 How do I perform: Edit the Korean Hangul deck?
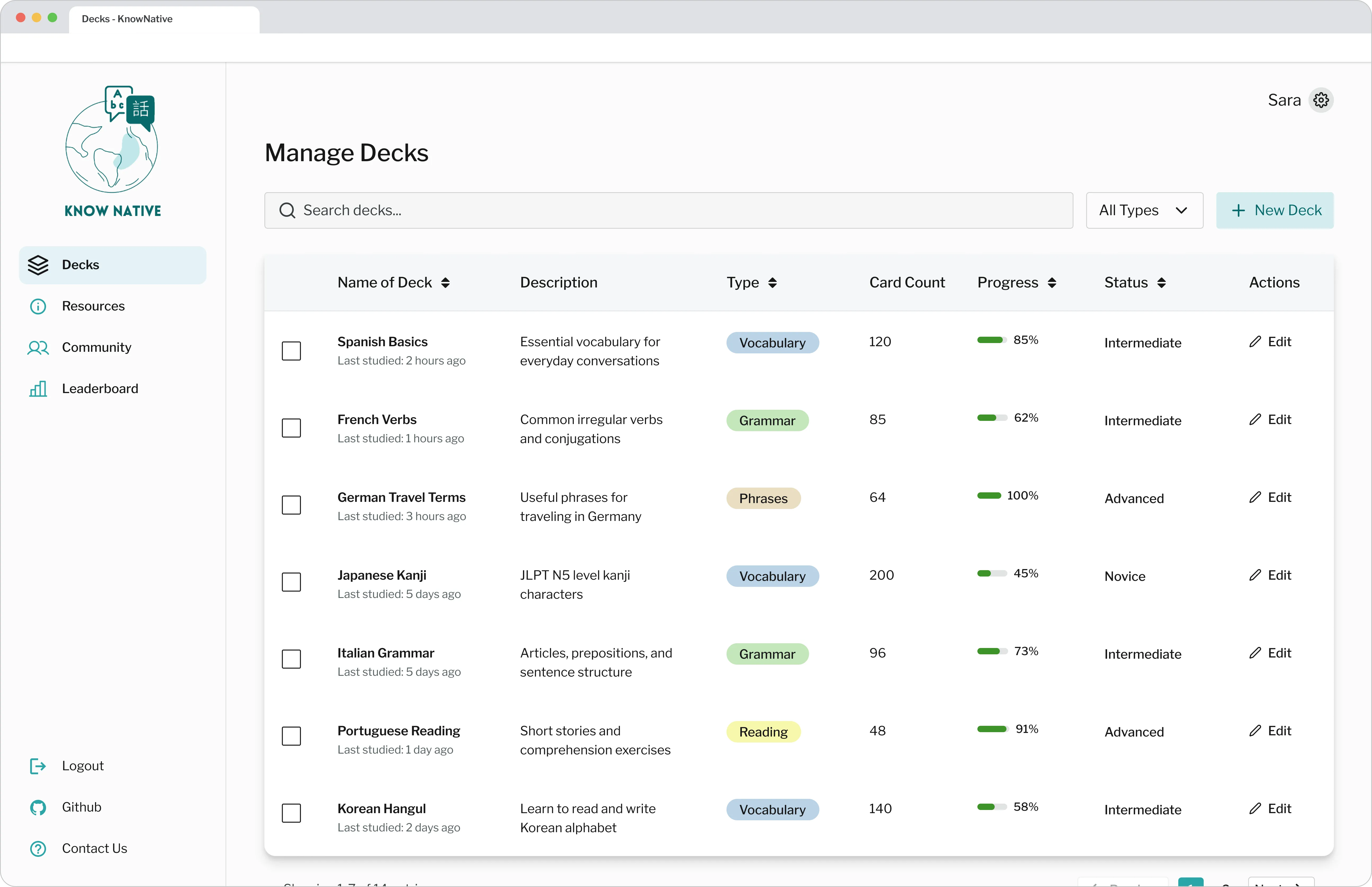tap(1270, 809)
